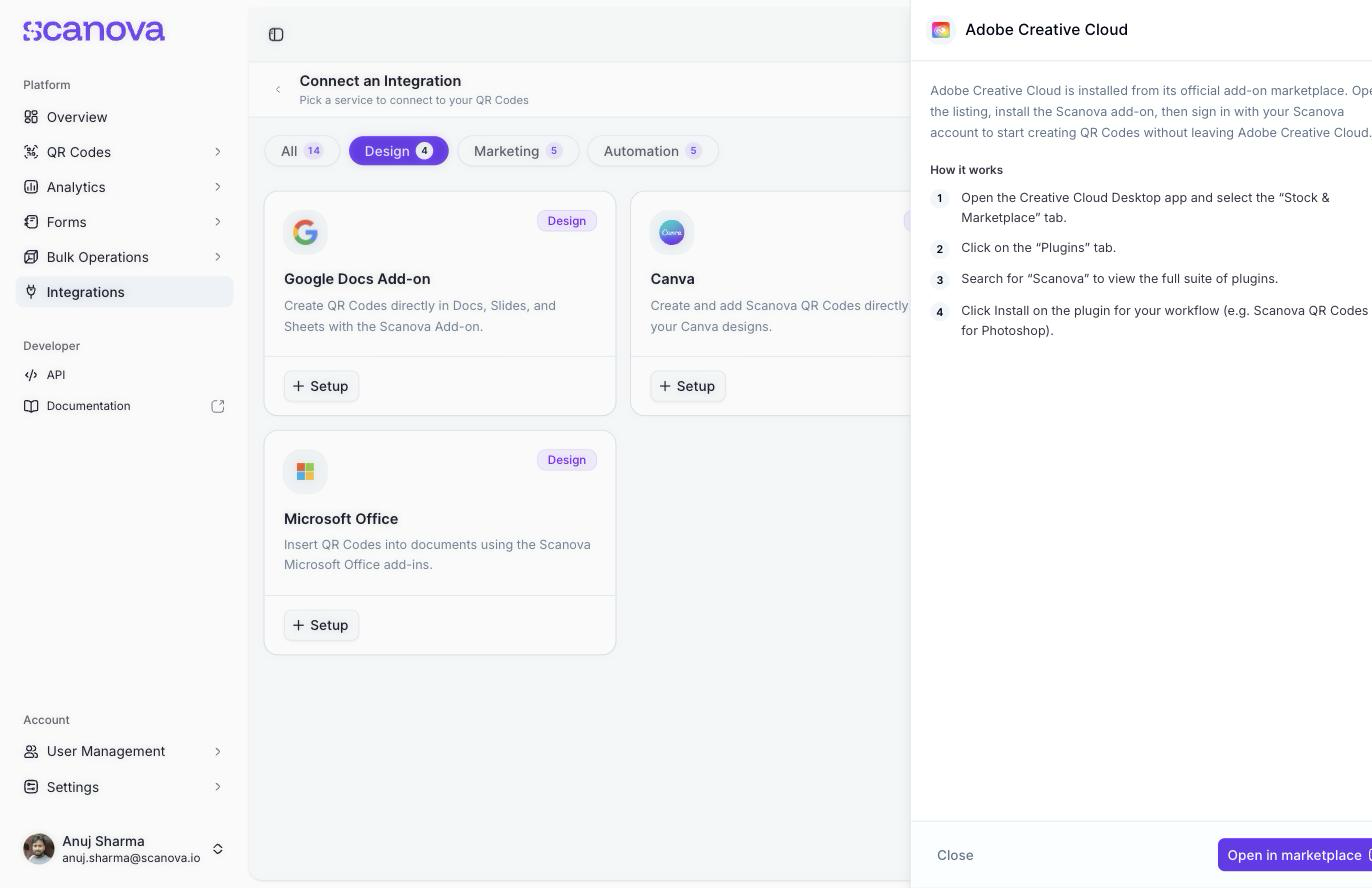Open the account switcher arrows by Anuj Sharma
Viewport: 1372px width, 888px height.
[218, 849]
